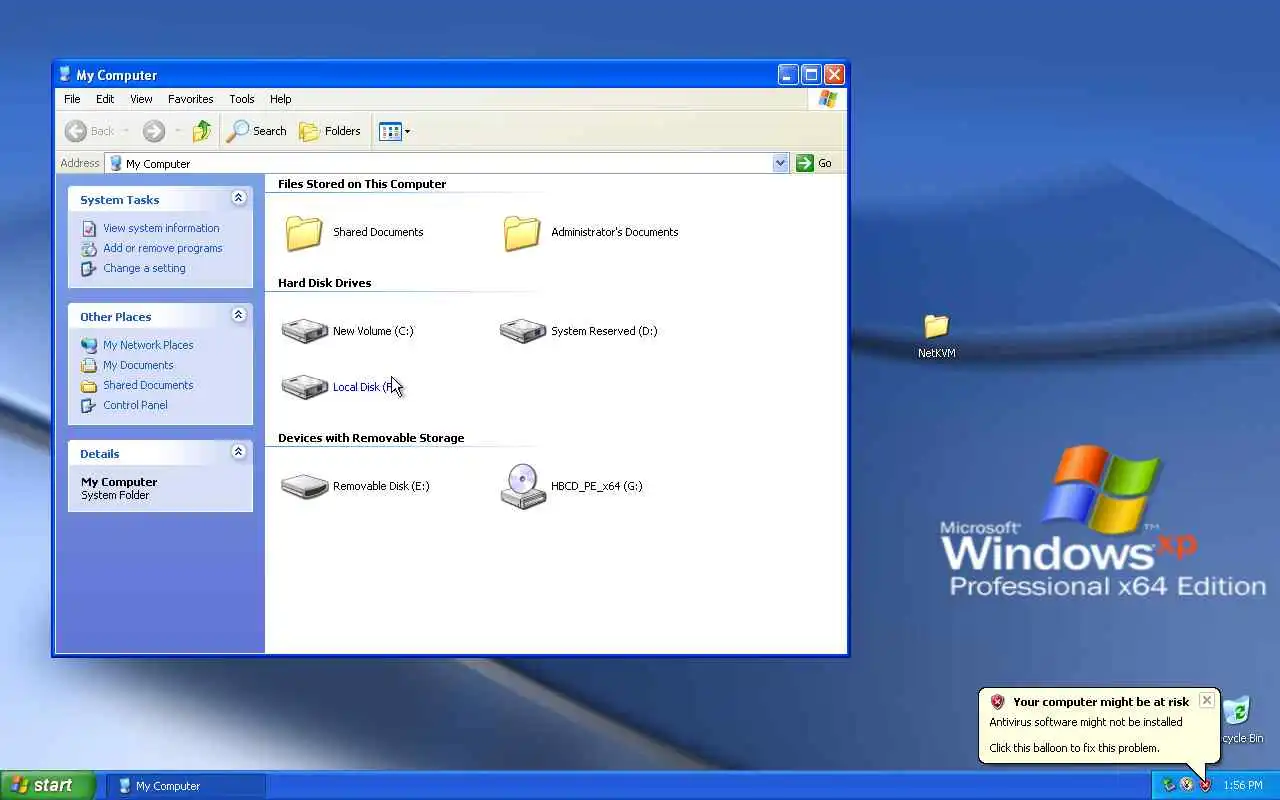The width and height of the screenshot is (1280, 800).
Task: Select HBCD_PE_x64 (G:) disc icon
Action: (523, 486)
